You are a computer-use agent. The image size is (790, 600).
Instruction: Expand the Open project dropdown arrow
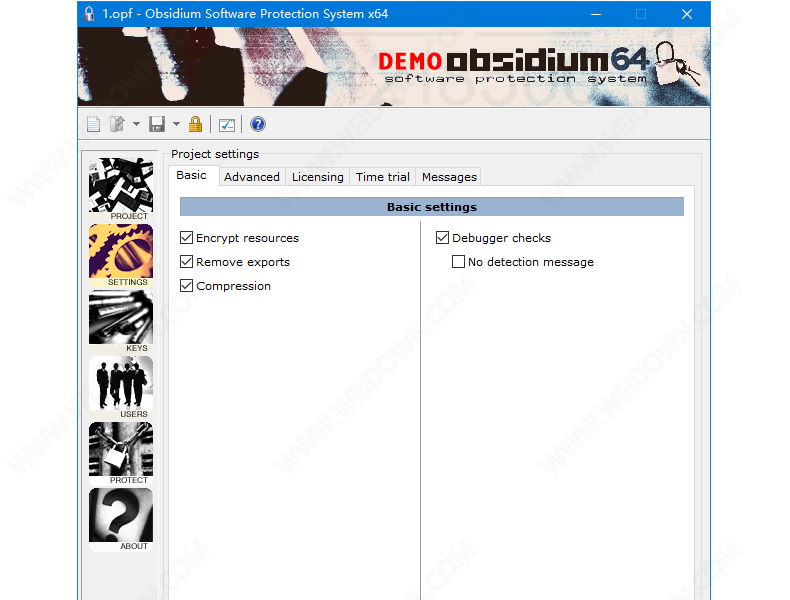pos(136,124)
